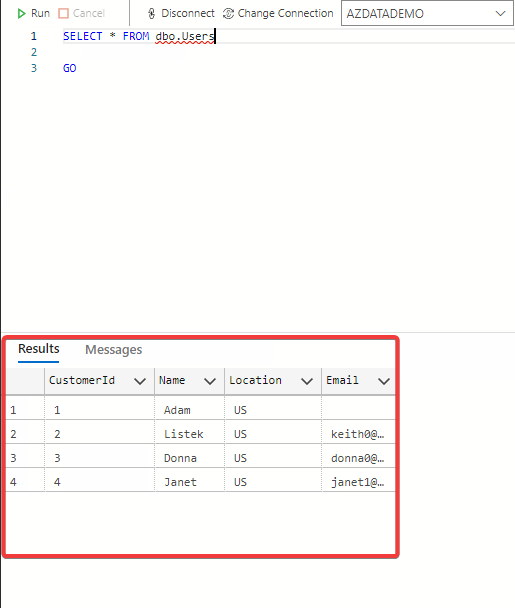This screenshot has height=608, width=515.
Task: Switch to the Messages tab
Action: coord(114,350)
